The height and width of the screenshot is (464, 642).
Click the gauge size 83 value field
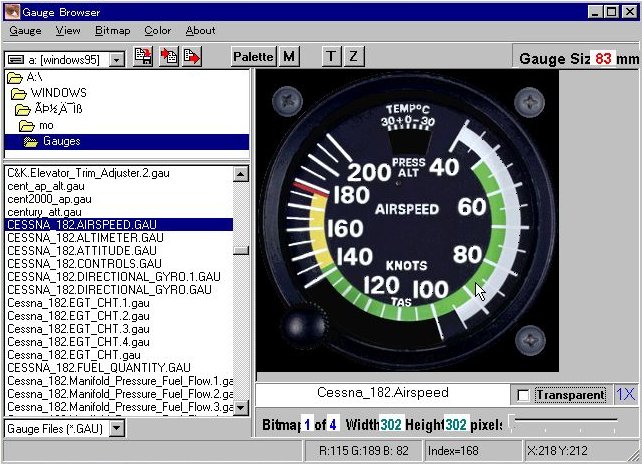(603, 59)
